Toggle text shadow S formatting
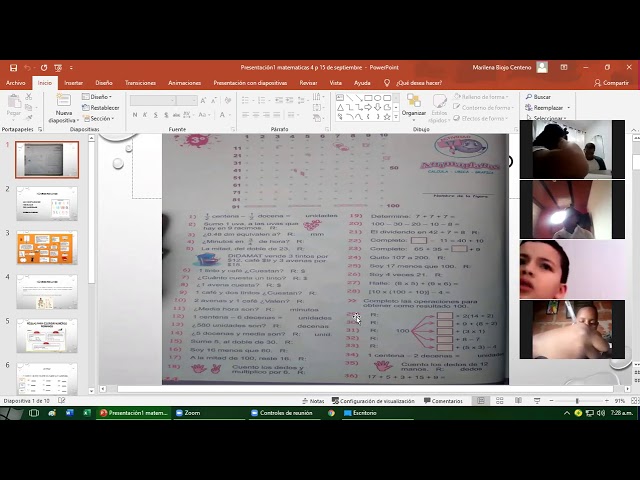Viewport: 640px width, 480px height. click(166, 115)
